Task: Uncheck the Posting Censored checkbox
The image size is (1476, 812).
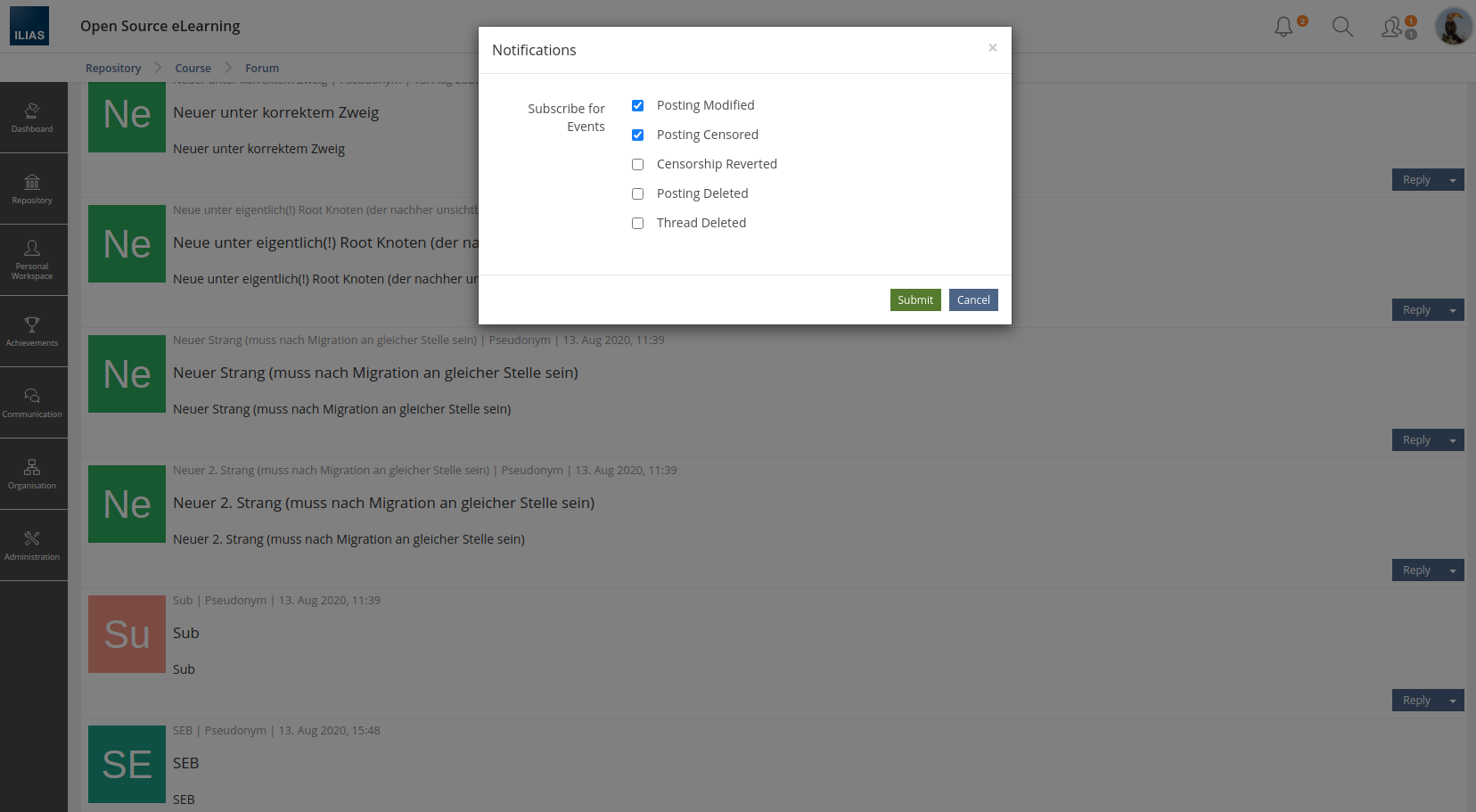Action: [637, 135]
